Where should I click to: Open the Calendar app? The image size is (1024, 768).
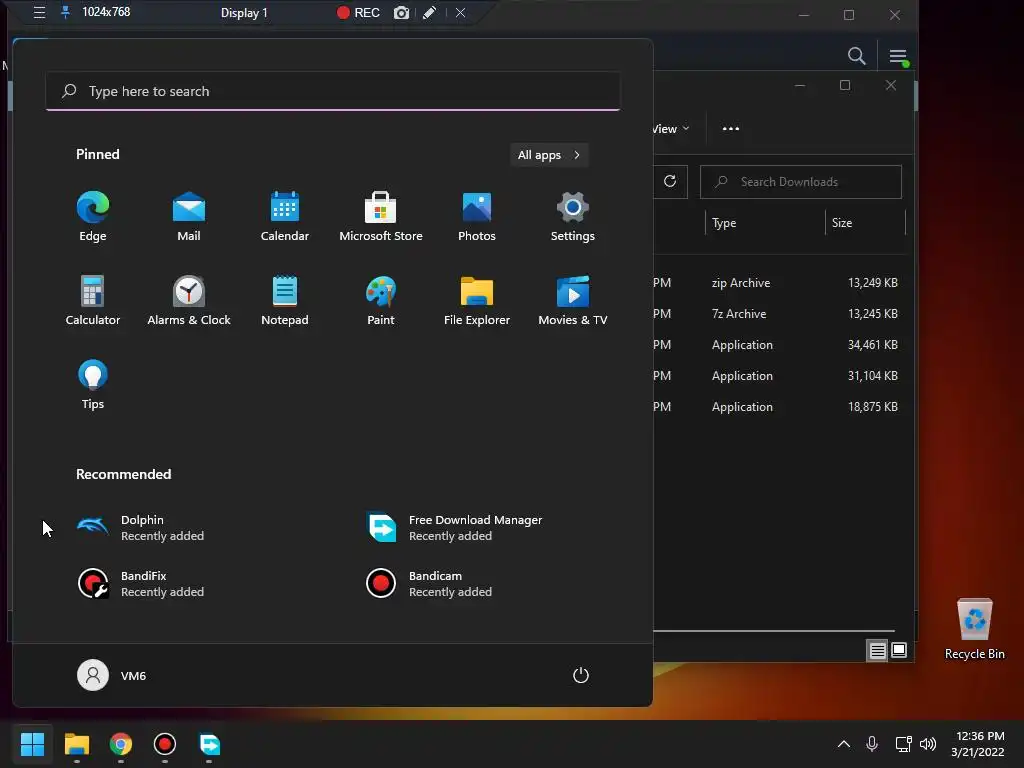[x=285, y=217]
